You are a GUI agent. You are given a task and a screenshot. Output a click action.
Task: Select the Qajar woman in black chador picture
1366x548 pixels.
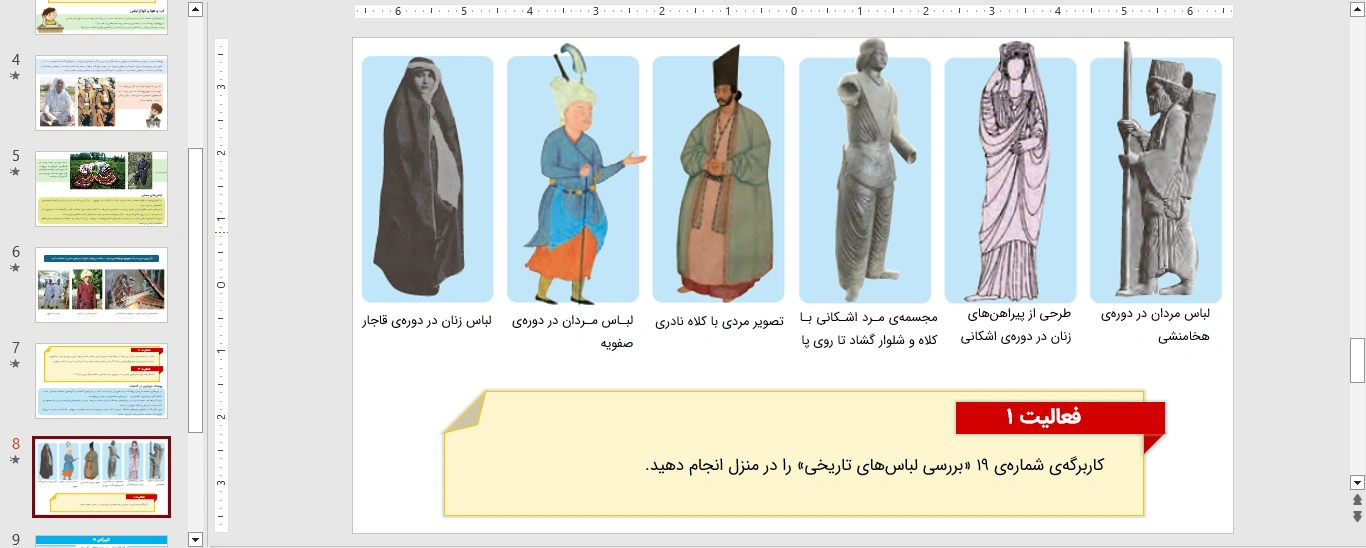tap(427, 180)
